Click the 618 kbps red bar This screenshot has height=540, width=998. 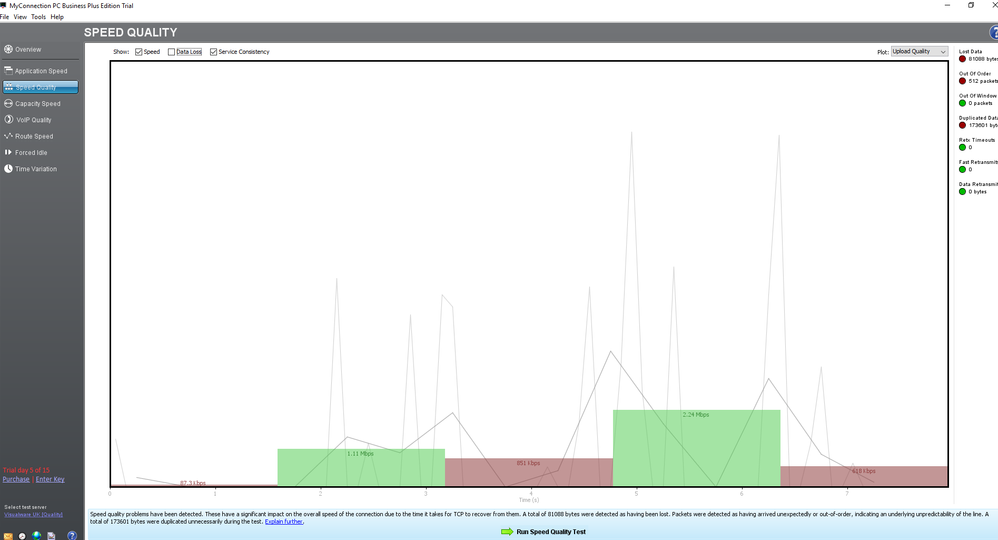864,476
